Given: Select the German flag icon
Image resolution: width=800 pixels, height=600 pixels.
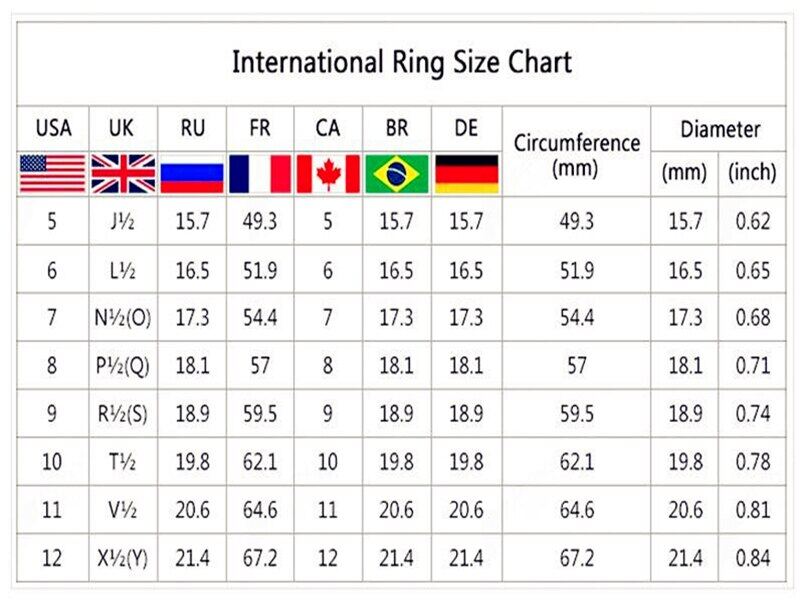Looking at the screenshot, I should pyautogui.click(x=466, y=173).
